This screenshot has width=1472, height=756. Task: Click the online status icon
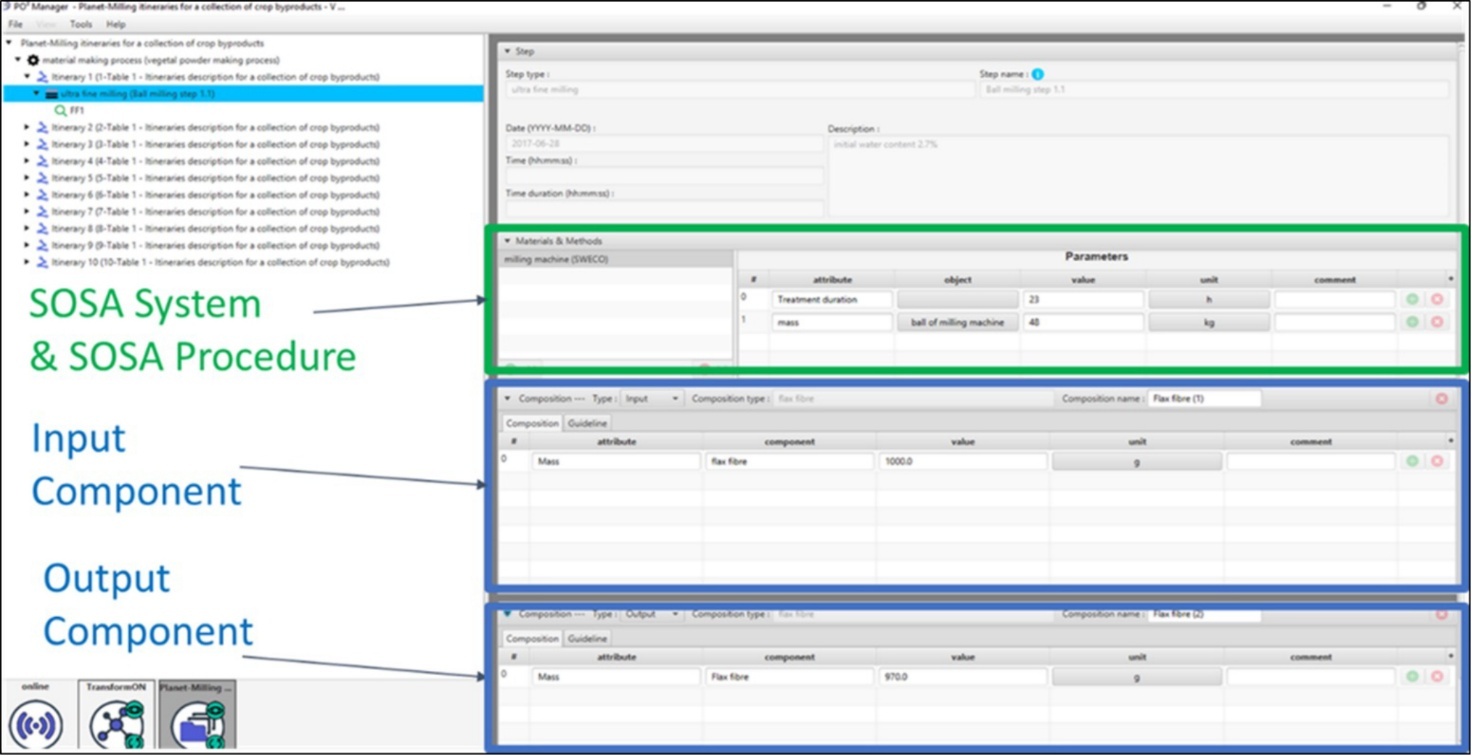point(36,722)
